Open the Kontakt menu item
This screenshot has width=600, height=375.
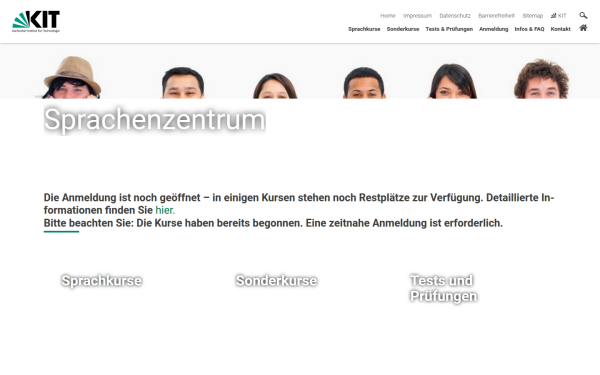click(561, 29)
